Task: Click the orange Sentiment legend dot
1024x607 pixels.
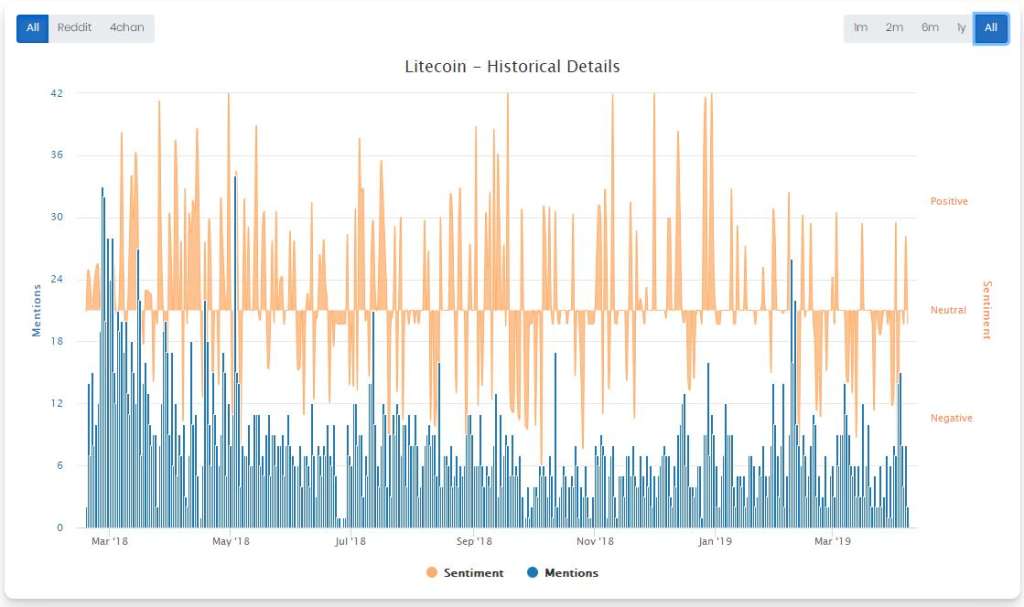Action: pyautogui.click(x=432, y=573)
